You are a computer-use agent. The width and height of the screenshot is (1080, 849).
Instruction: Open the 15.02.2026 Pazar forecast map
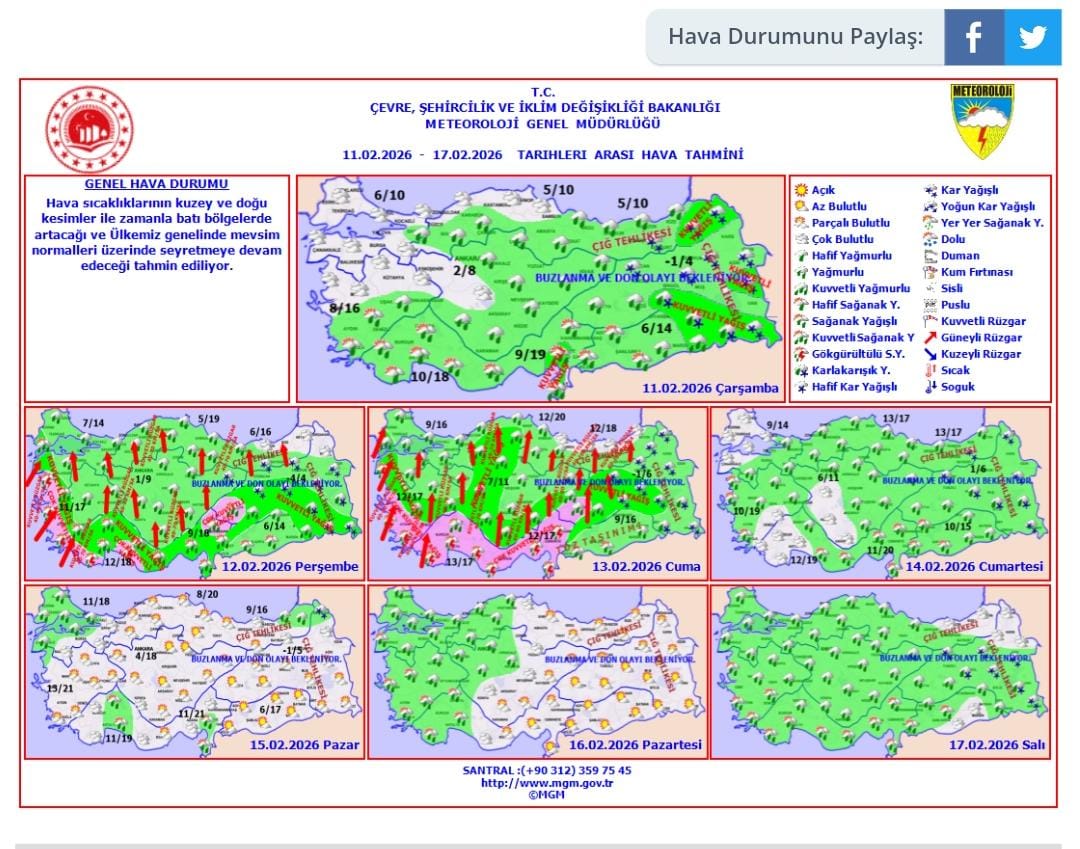click(193, 671)
